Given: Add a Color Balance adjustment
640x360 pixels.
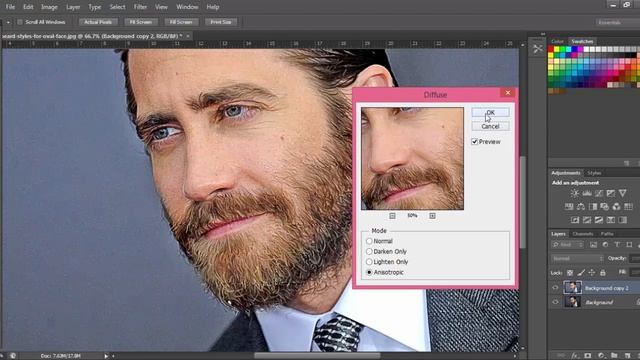Looking at the screenshot, I should coord(581,207).
